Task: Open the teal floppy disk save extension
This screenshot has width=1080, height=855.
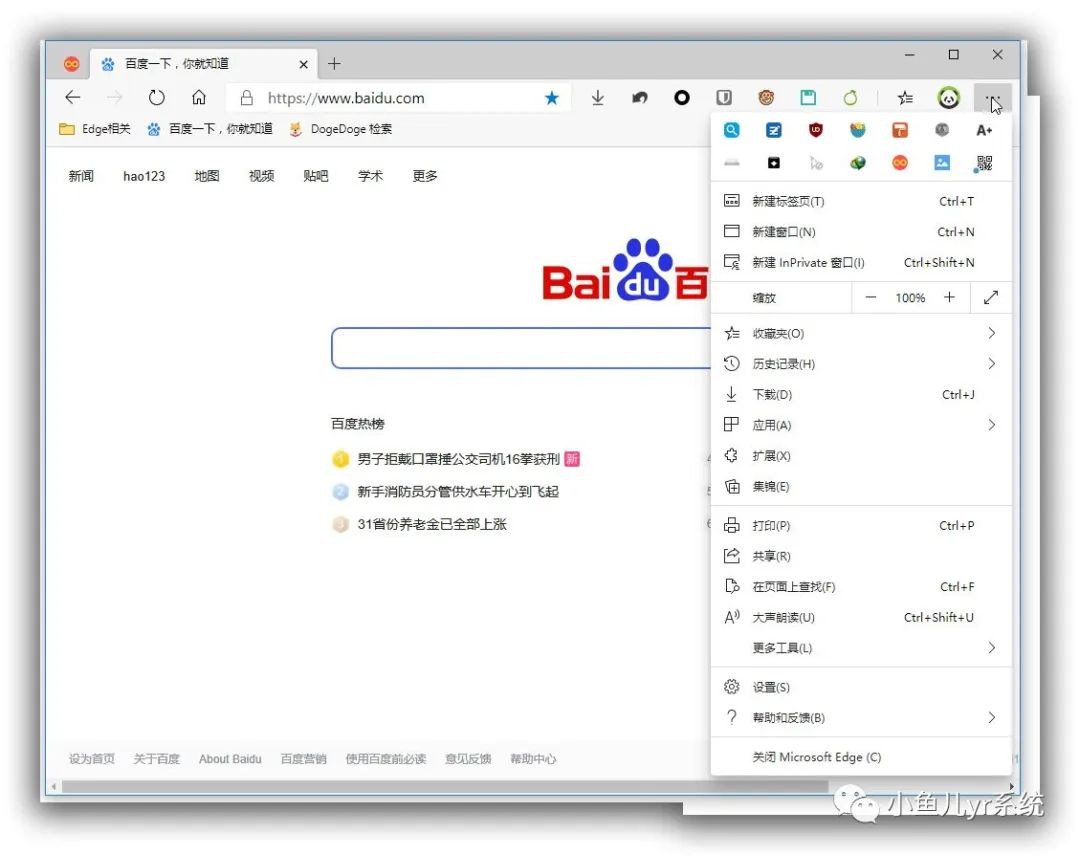Action: click(808, 98)
